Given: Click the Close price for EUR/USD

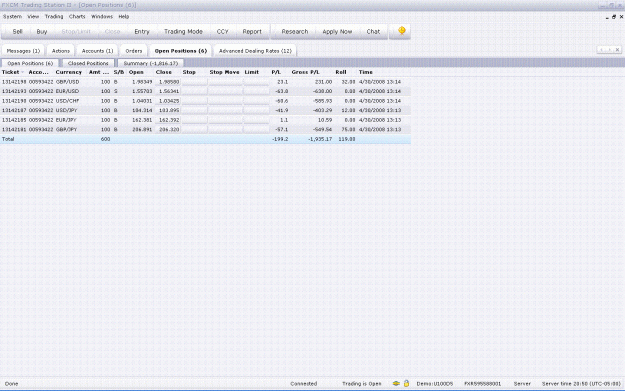Looking at the screenshot, I should 169,91.
